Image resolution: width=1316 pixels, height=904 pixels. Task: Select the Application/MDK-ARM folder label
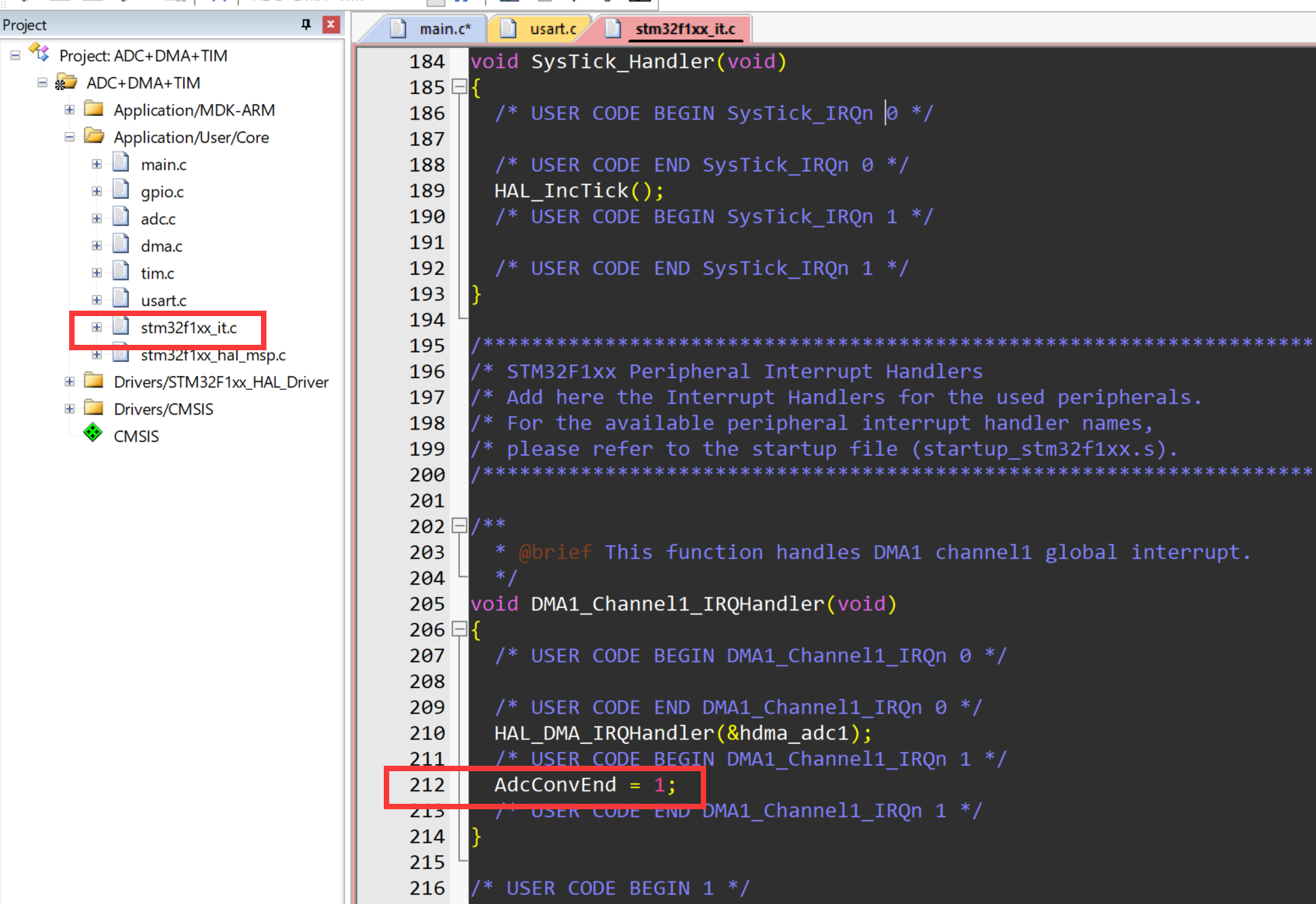point(194,110)
